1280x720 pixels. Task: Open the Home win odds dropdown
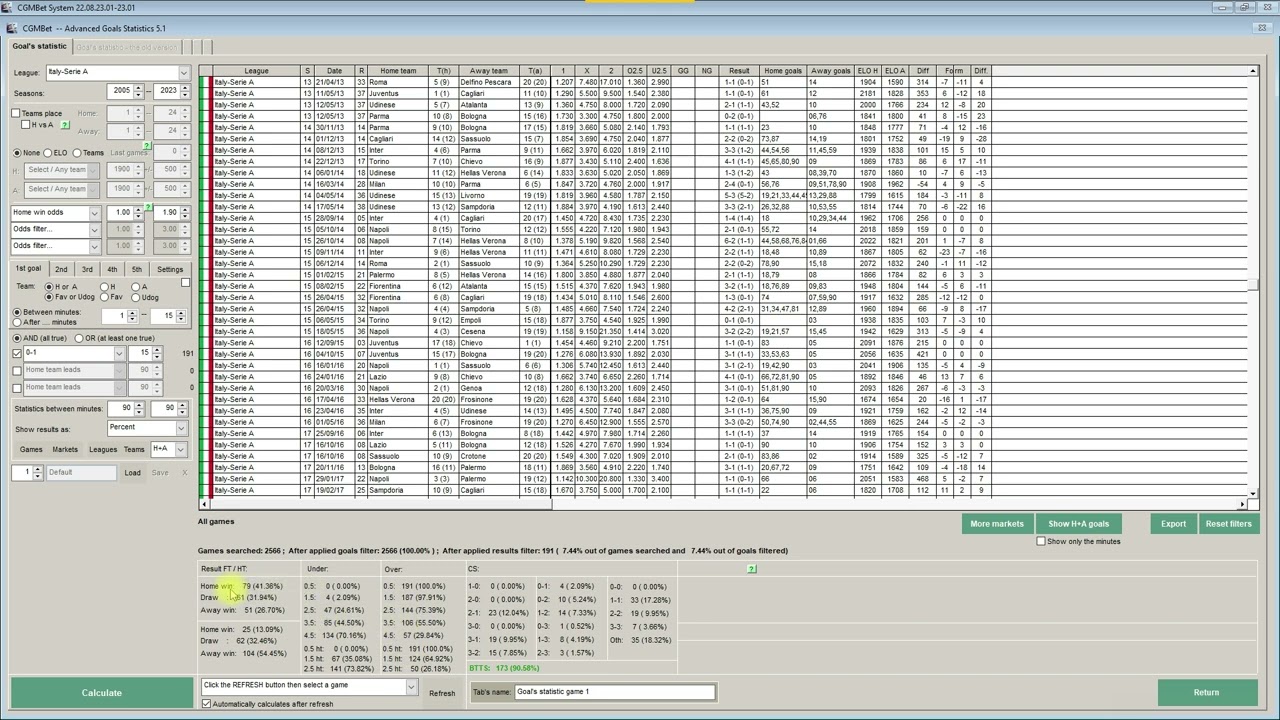click(x=95, y=212)
